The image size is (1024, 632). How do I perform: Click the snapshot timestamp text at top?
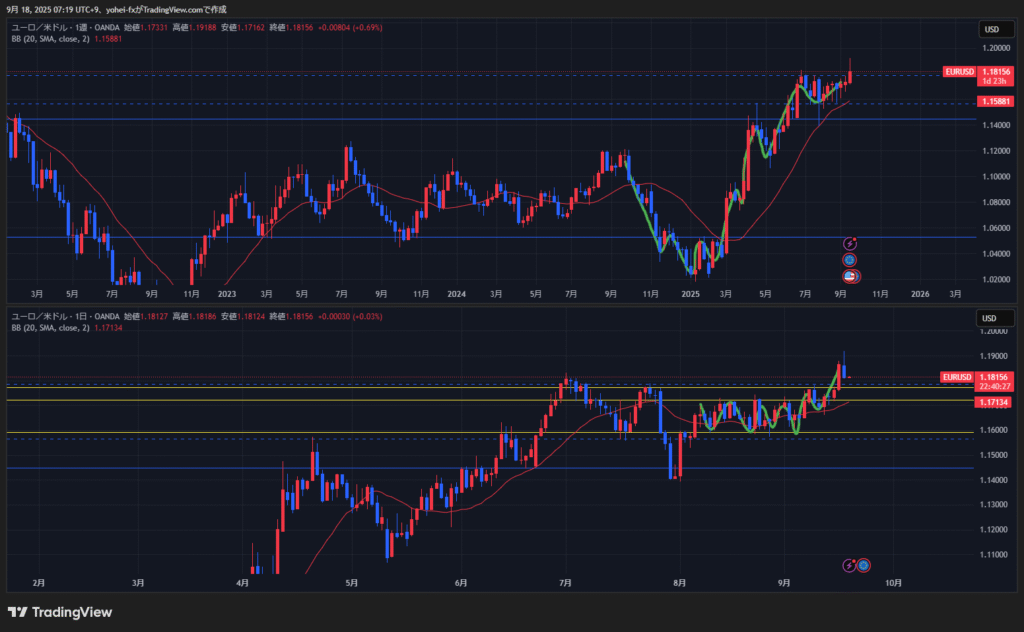pos(116,9)
